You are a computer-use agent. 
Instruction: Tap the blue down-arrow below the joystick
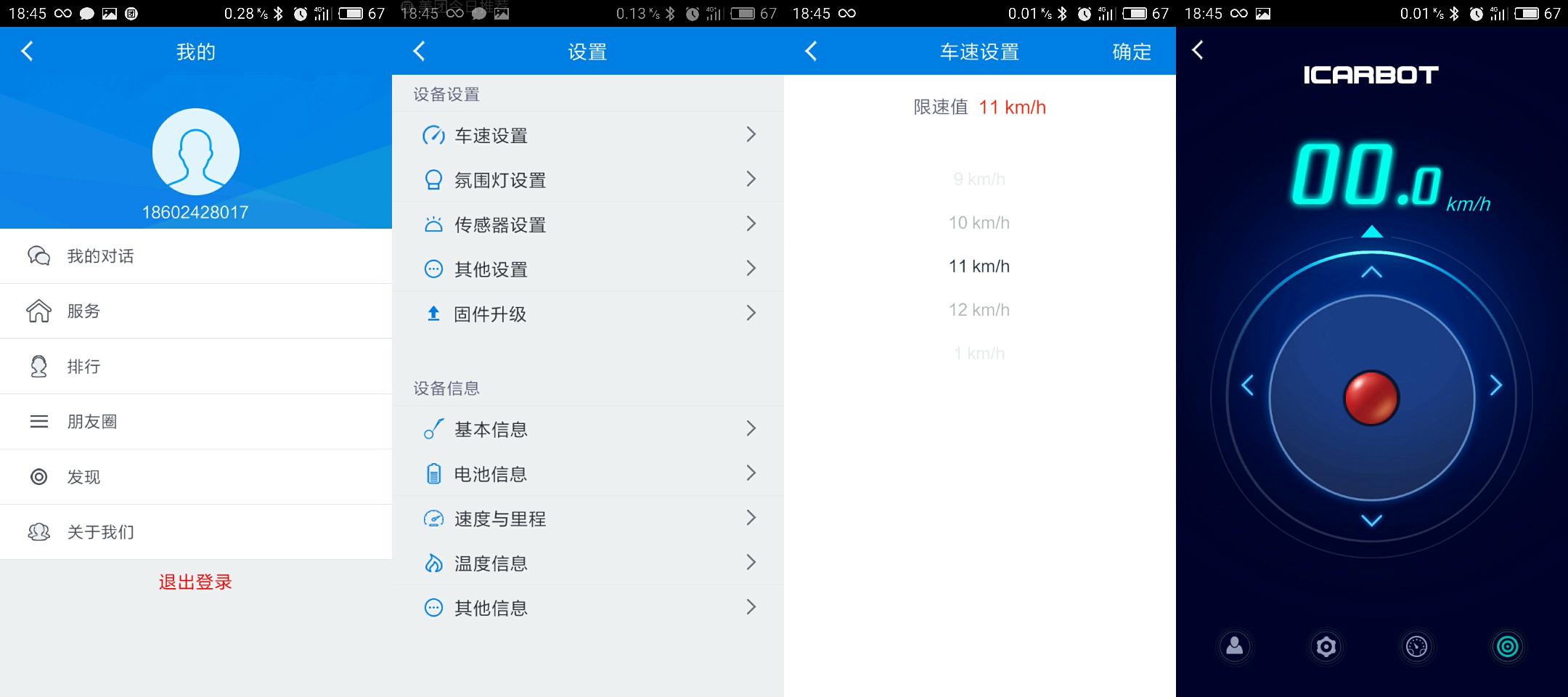click(x=1371, y=519)
